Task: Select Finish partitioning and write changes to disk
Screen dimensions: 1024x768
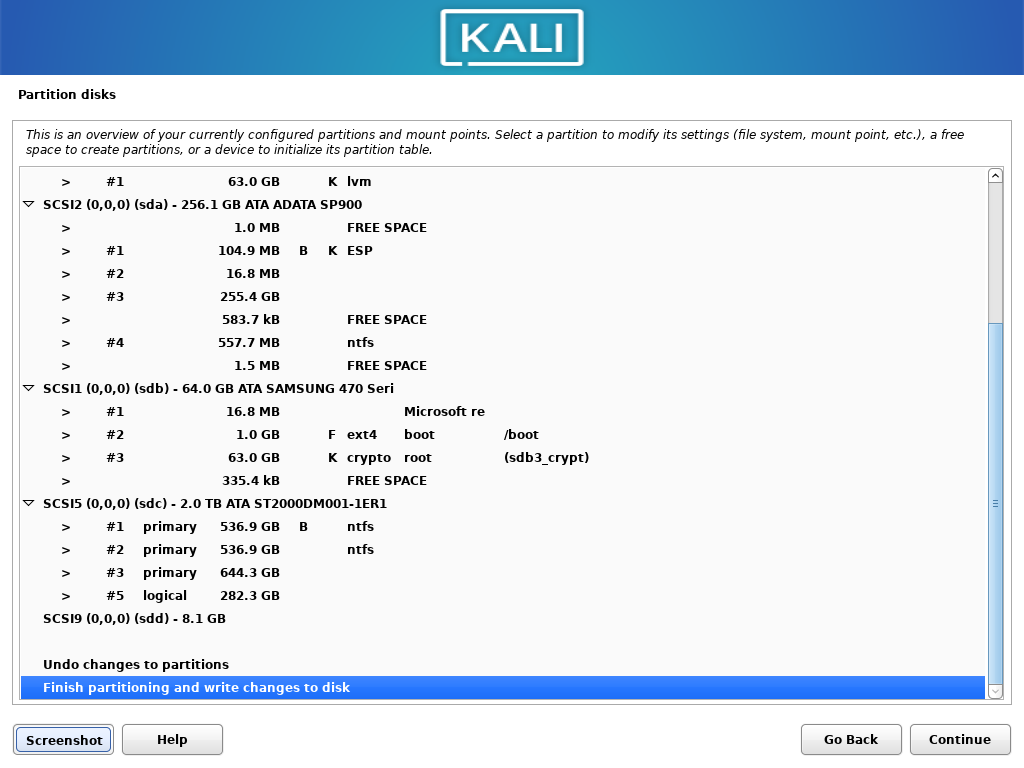Action: 503,687
